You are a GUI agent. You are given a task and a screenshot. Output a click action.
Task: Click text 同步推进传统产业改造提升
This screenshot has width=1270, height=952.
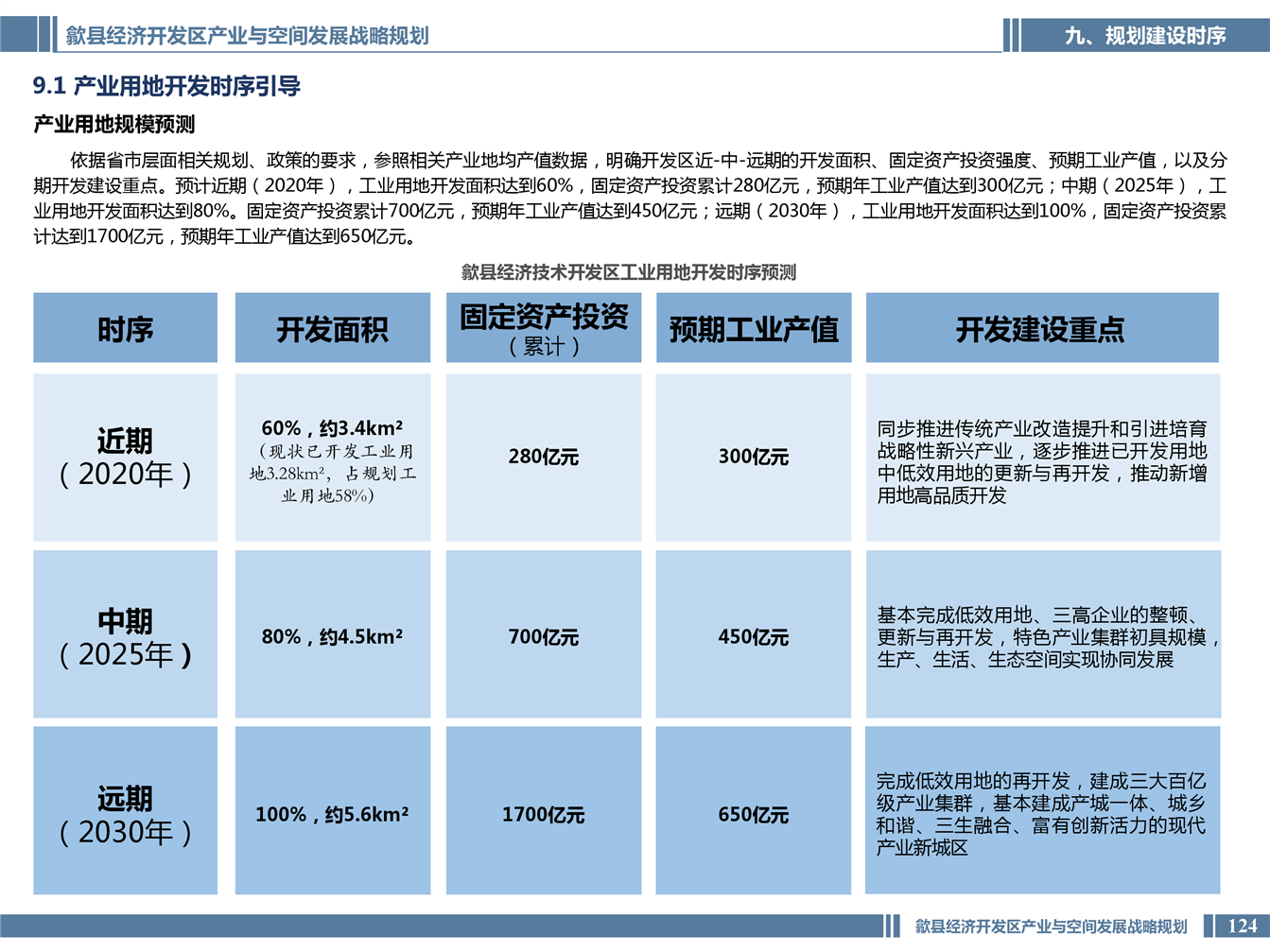pos(987,429)
